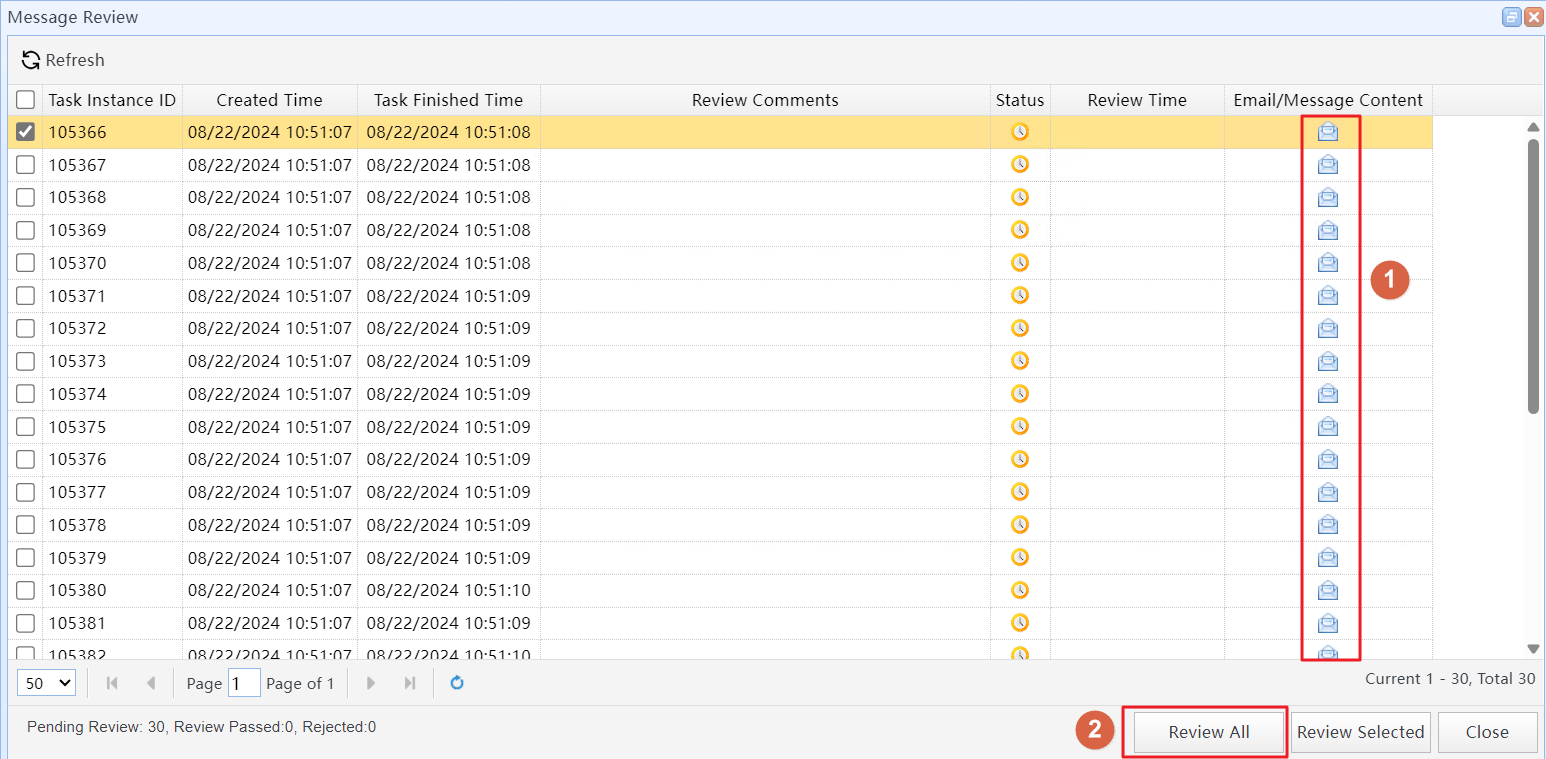Restore the Message Review window
The width and height of the screenshot is (1546, 759).
[x=1511, y=17]
